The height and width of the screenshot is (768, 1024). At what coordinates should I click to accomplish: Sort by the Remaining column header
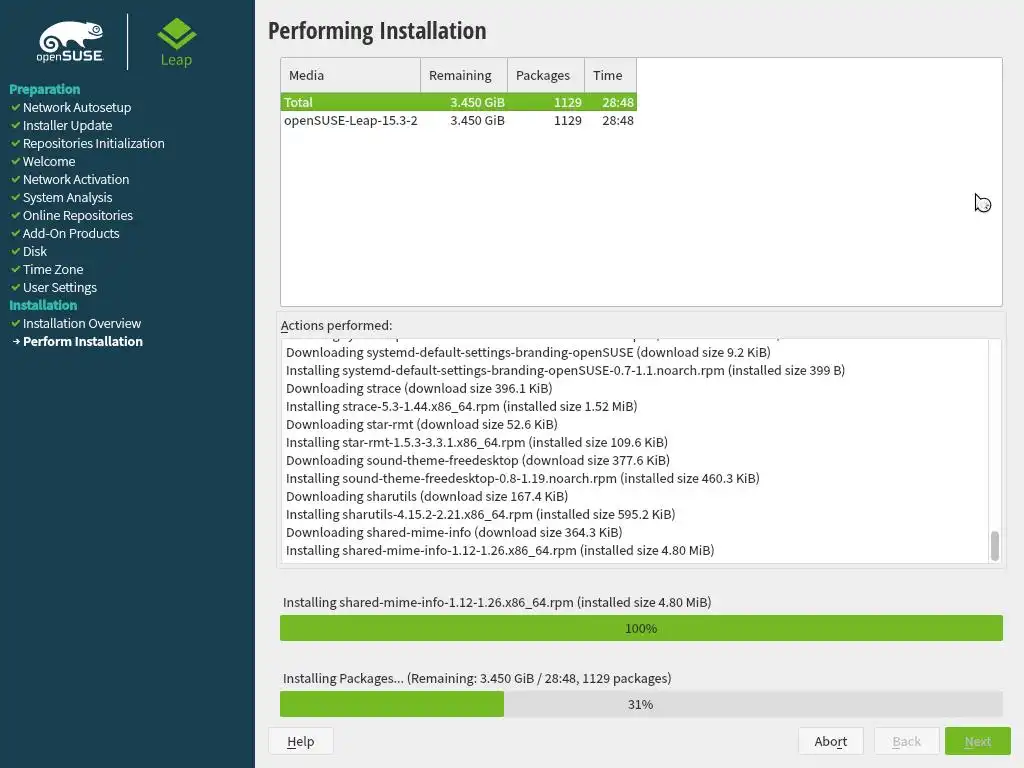[464, 75]
